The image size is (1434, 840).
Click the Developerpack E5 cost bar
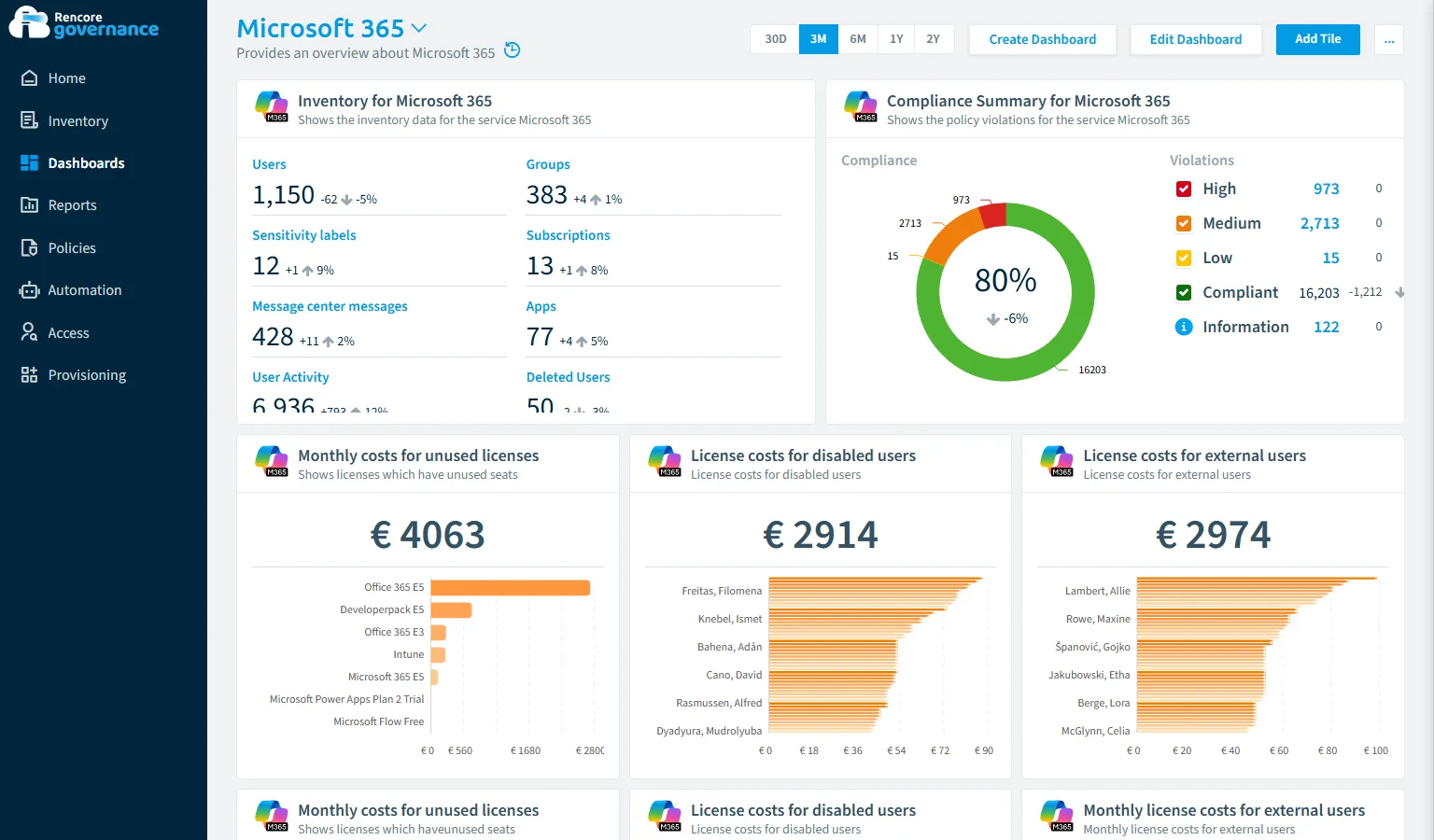pyautogui.click(x=451, y=610)
